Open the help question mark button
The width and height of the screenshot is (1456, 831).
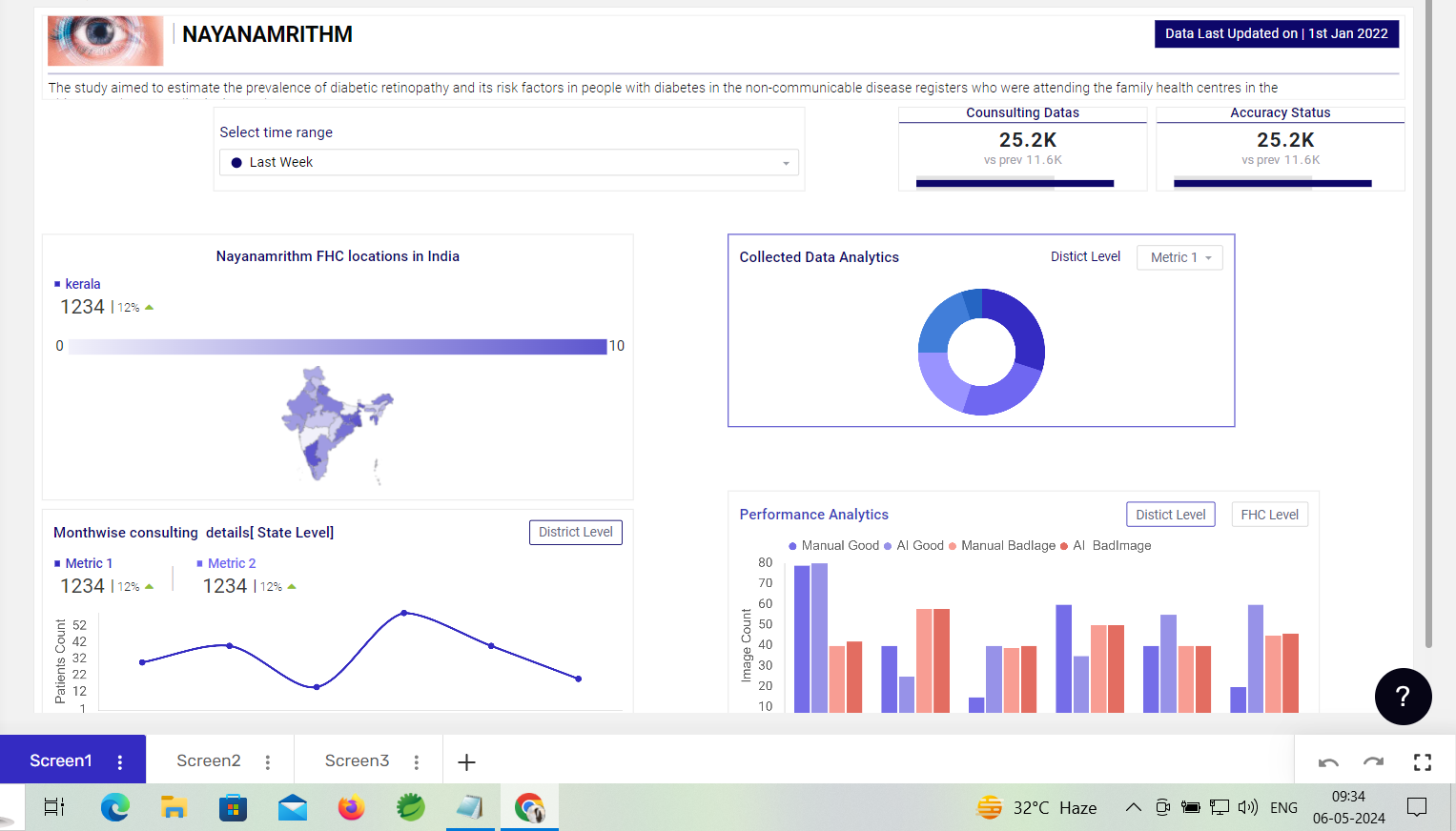(1403, 697)
